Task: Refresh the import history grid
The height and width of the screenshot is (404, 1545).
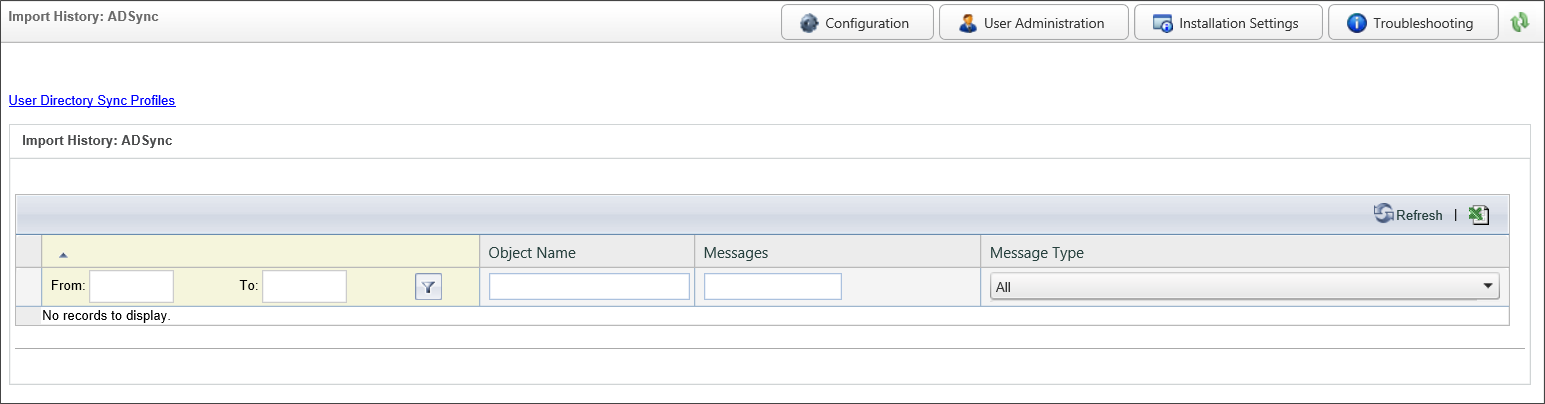Action: tap(1408, 215)
